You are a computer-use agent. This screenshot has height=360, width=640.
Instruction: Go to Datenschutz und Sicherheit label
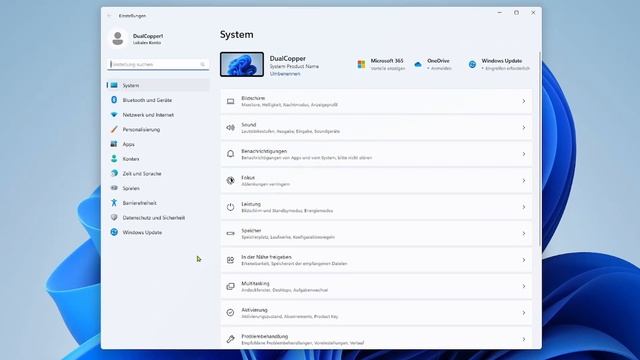154,218
